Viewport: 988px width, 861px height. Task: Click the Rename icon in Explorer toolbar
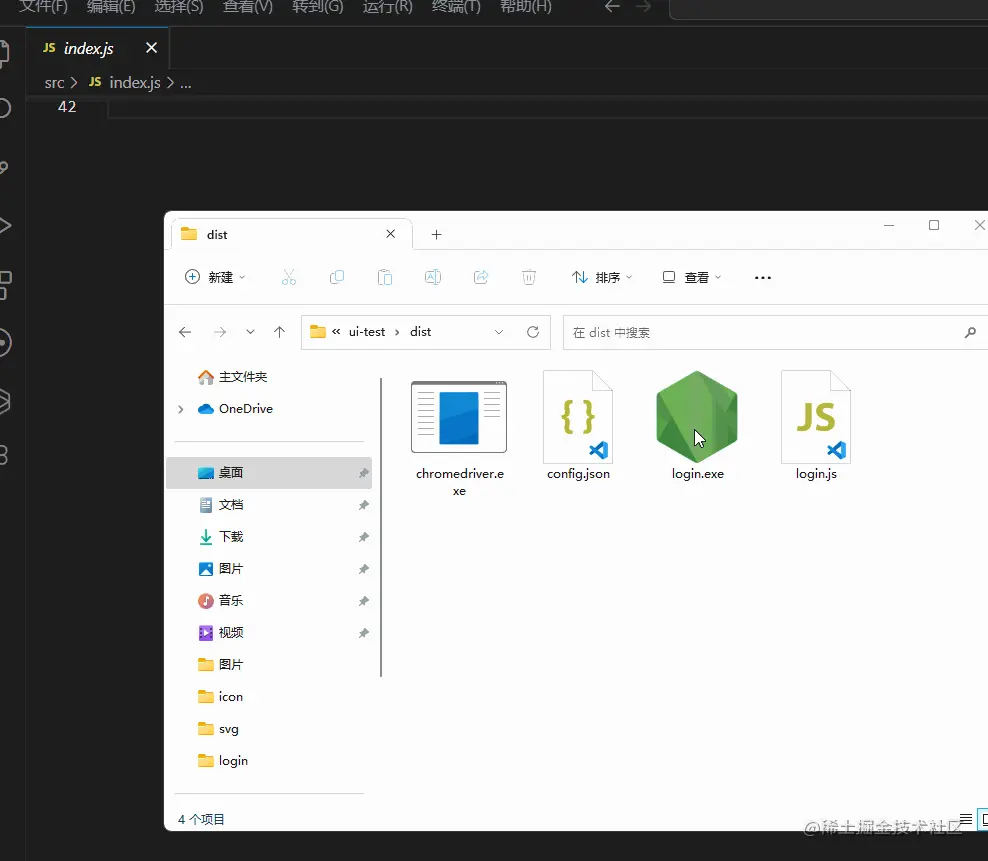[433, 277]
